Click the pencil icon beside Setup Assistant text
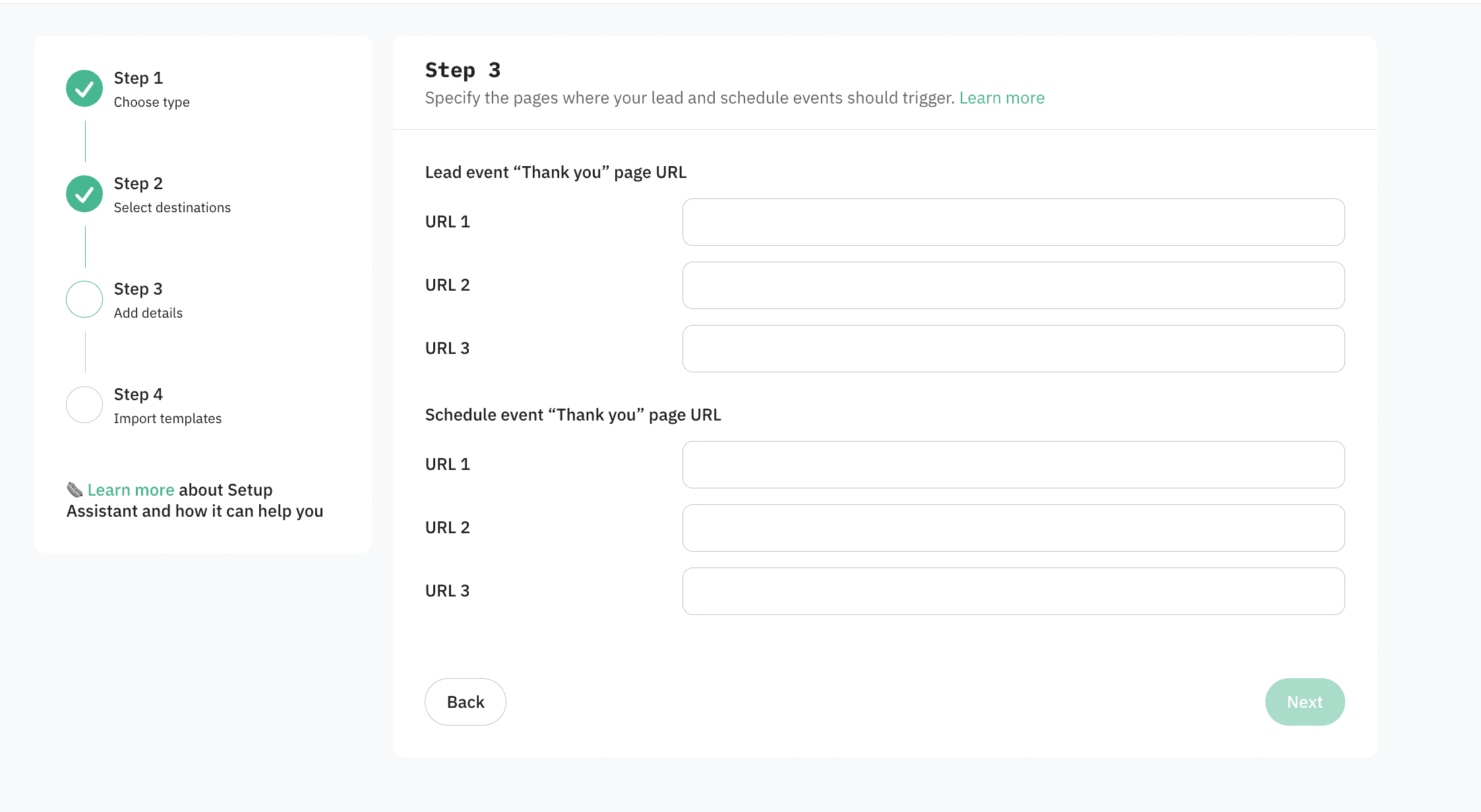Image resolution: width=1481 pixels, height=812 pixels. [x=75, y=490]
